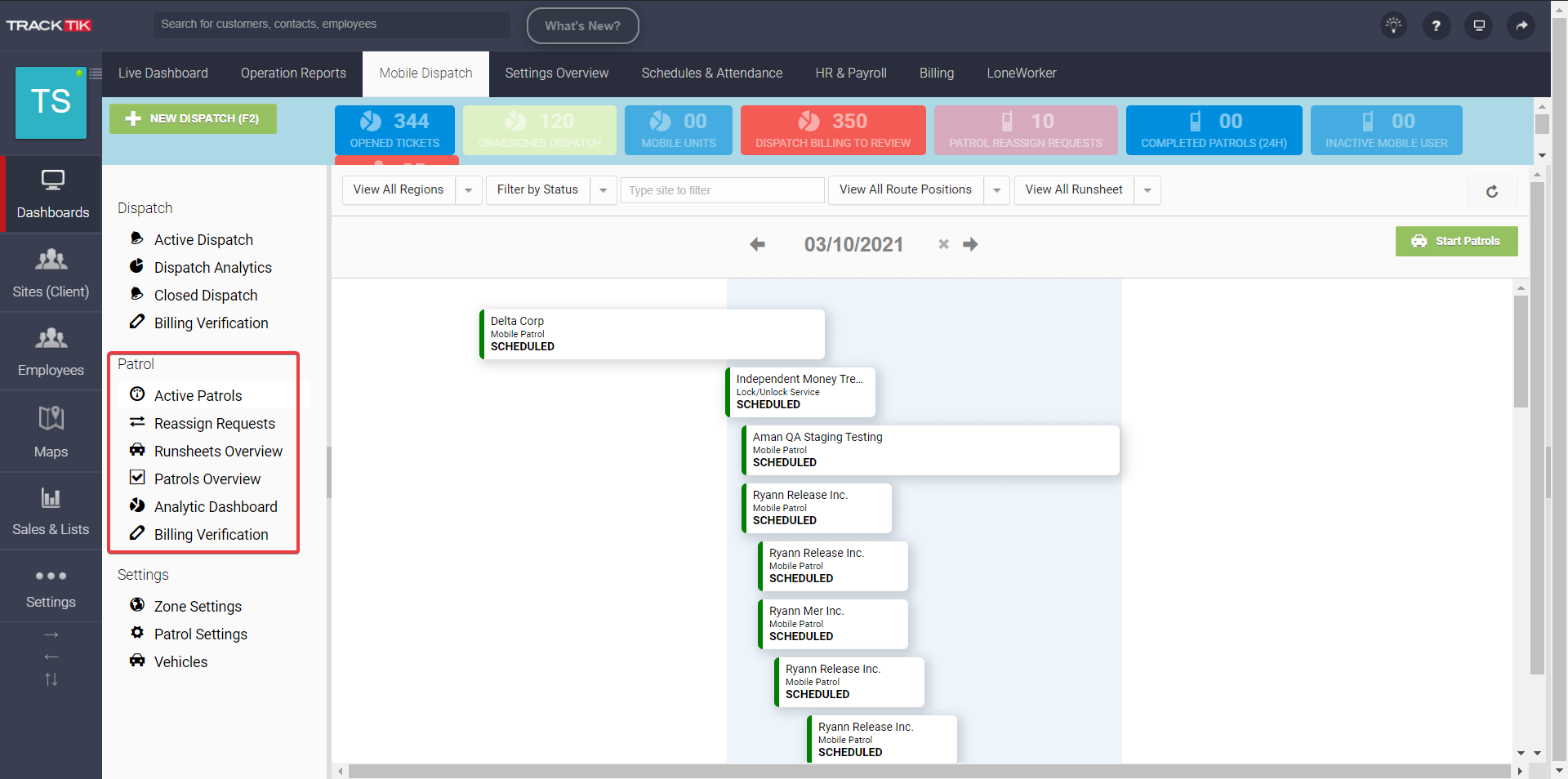Open the help question mark icon

(1436, 25)
